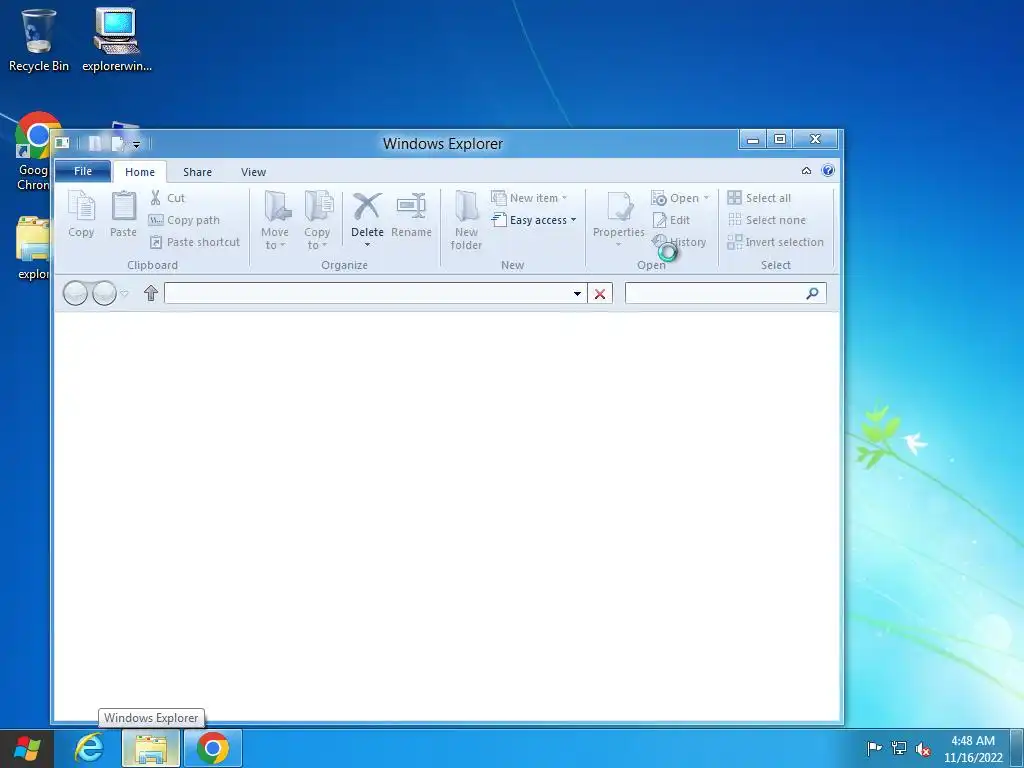
Task: Open the Windows Start button
Action: [27, 748]
